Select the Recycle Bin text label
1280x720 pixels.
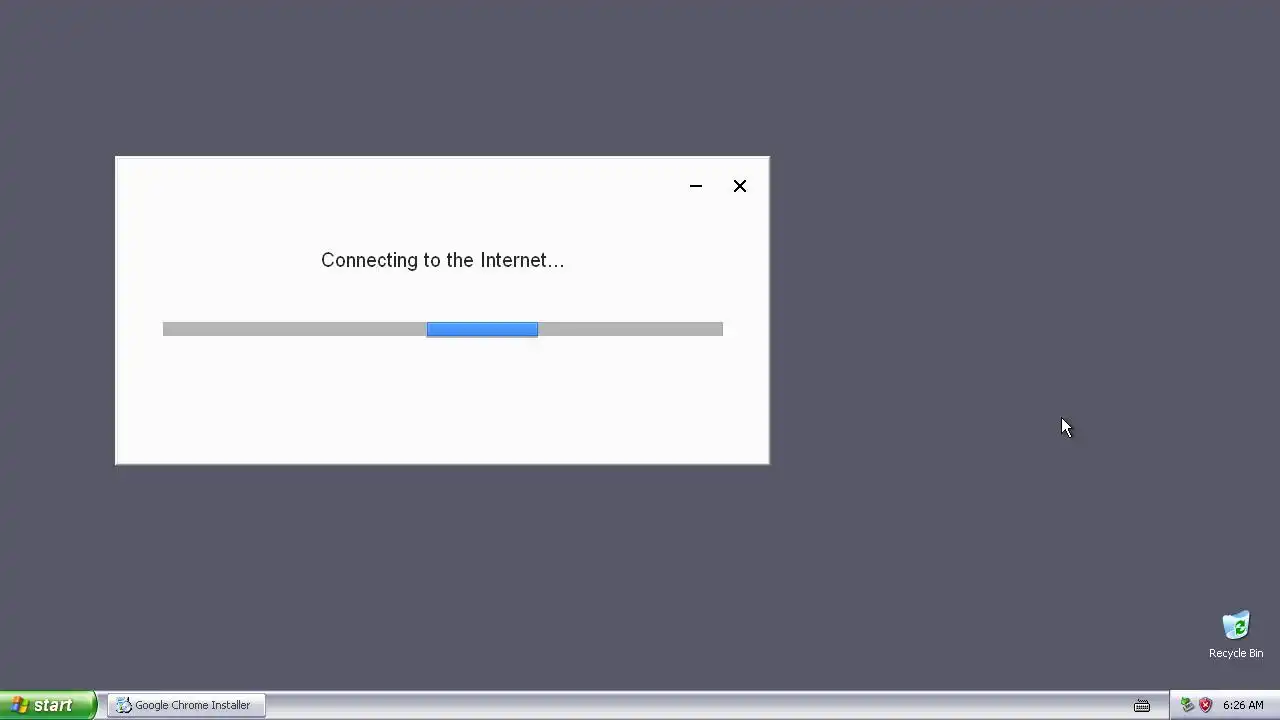point(1236,653)
